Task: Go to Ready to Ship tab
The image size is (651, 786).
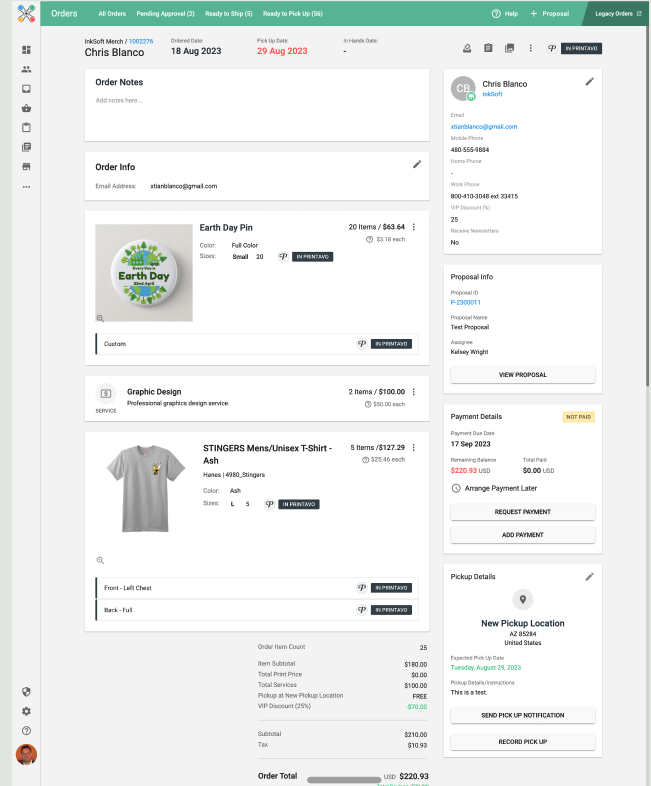Action: [230, 14]
